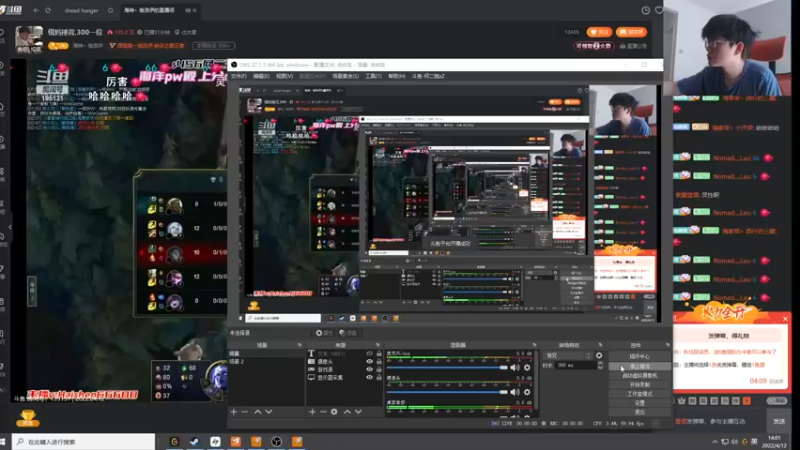Open the Help menu in OBS

[396, 76]
